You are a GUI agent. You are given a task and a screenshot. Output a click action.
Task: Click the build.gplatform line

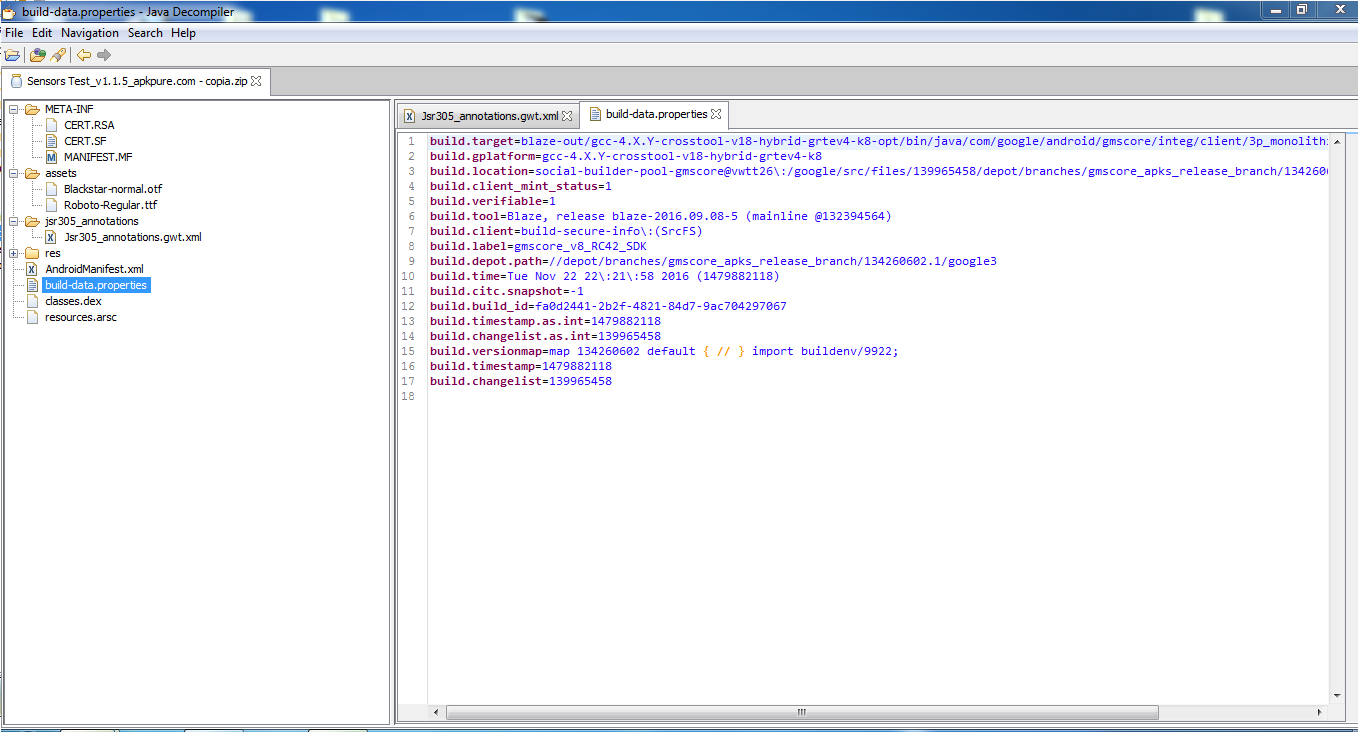[626, 156]
